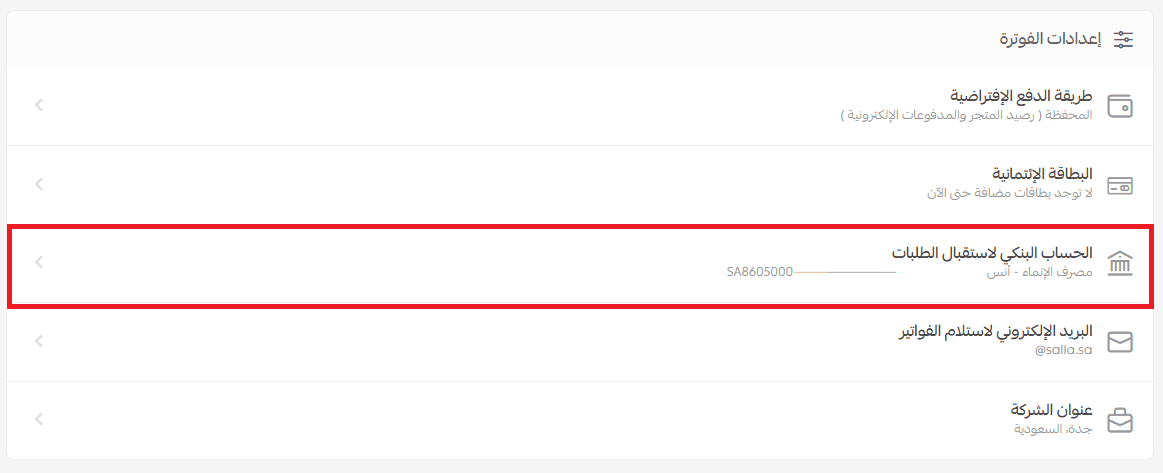Open the bank account row chevron arrow

click(x=39, y=262)
